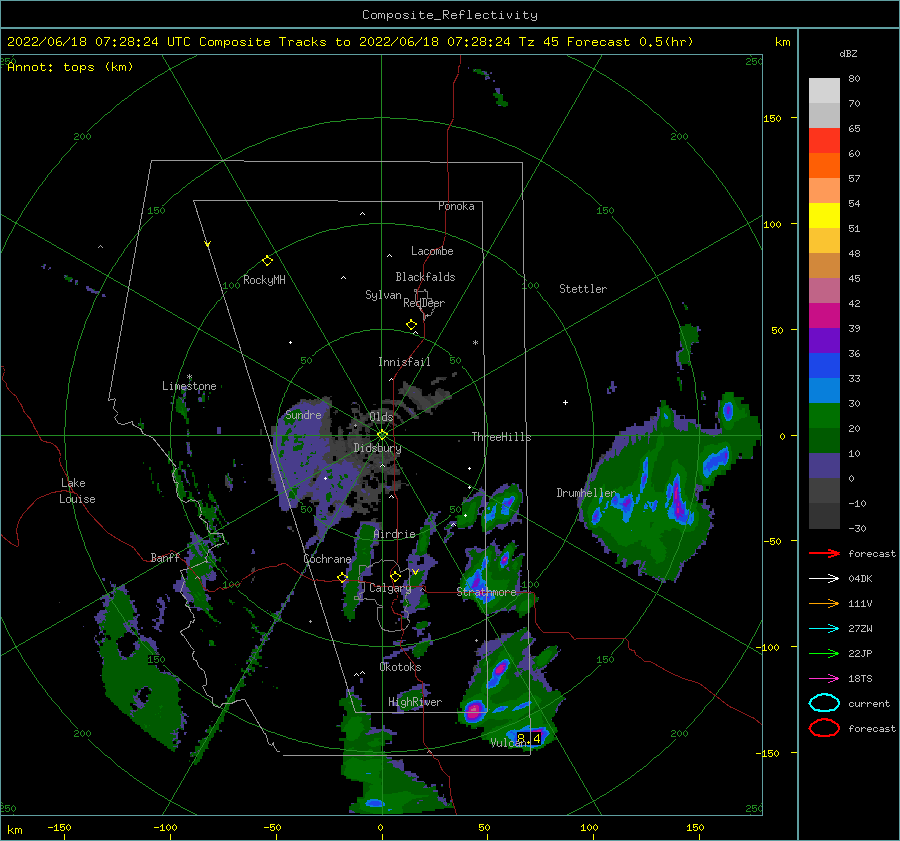Image resolution: width=900 pixels, height=841 pixels.
Task: Click the asterisk marker above Limestone
Action: (x=189, y=378)
